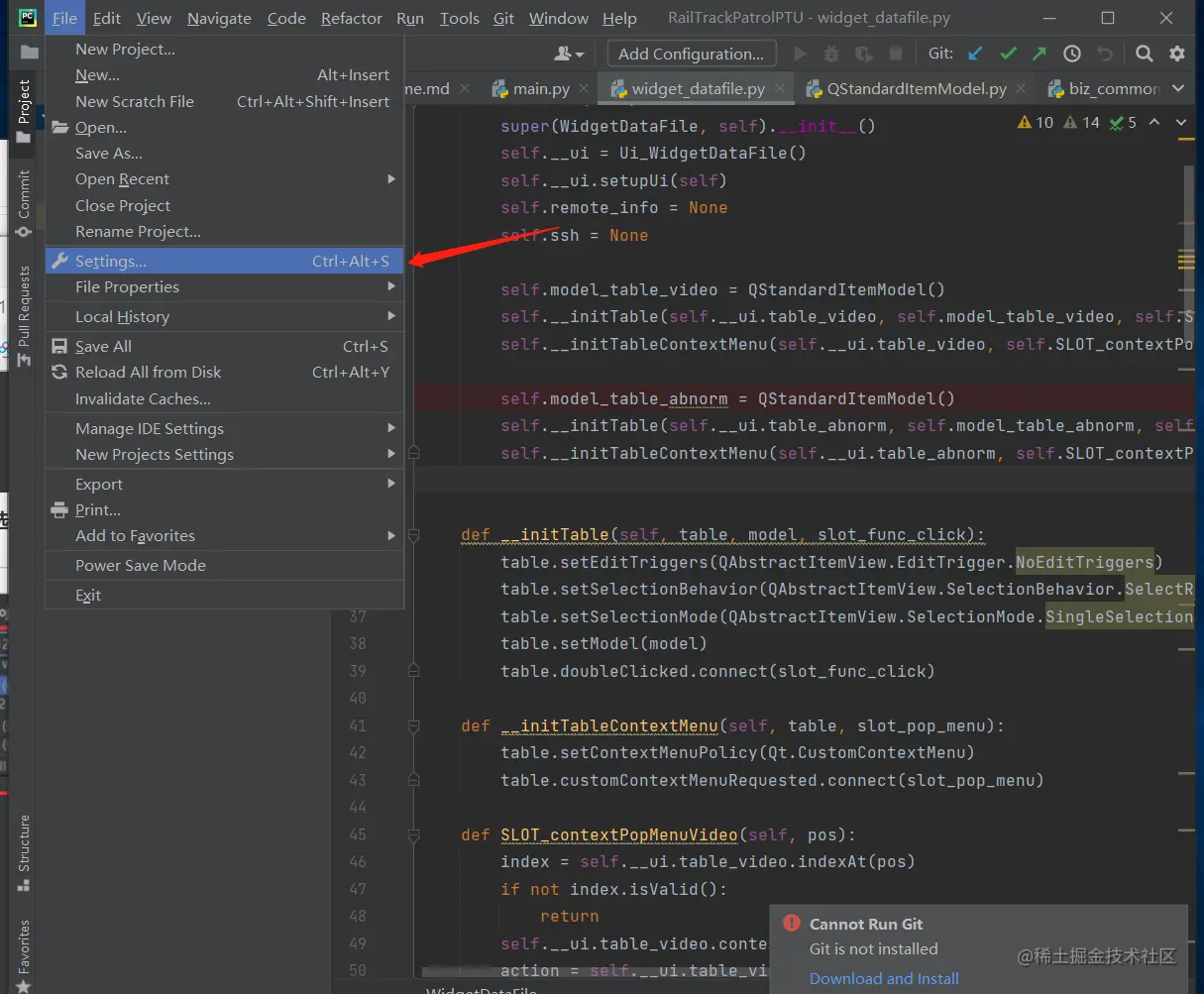The image size is (1204, 994).
Task: Open the Navigate menu
Action: point(219,18)
